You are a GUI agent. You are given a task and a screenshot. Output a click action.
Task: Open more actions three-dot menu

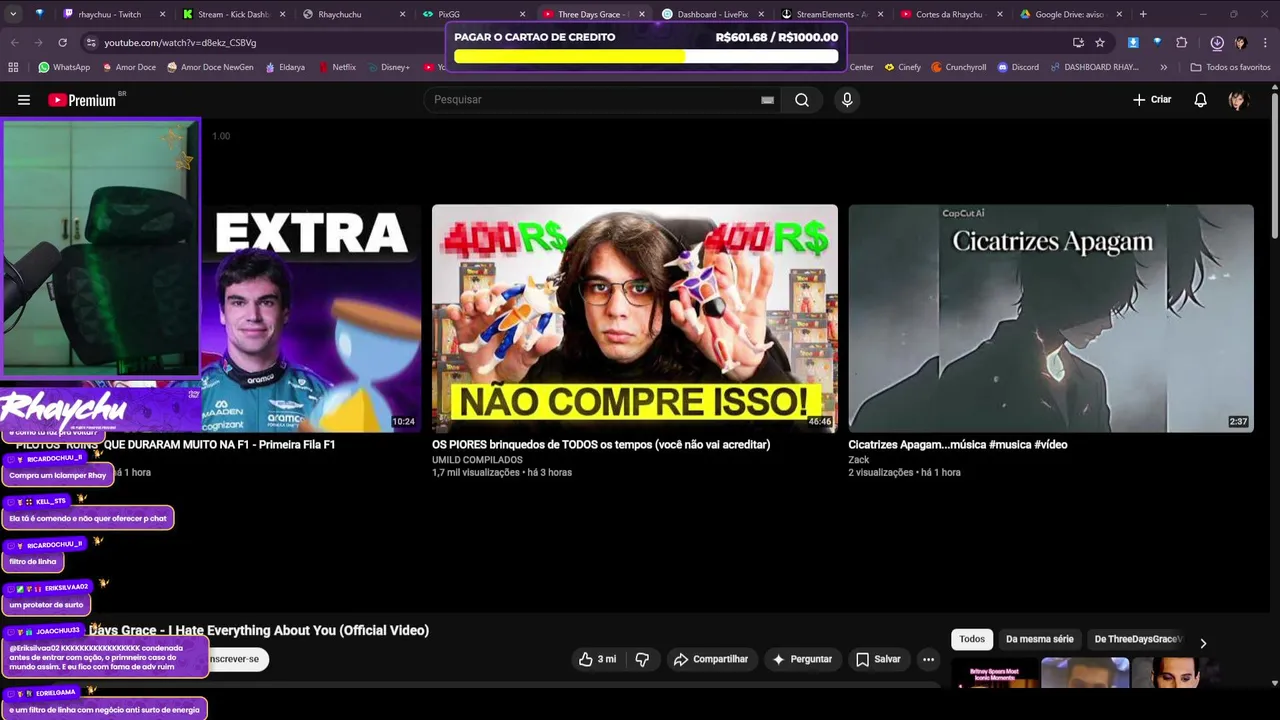point(928,659)
